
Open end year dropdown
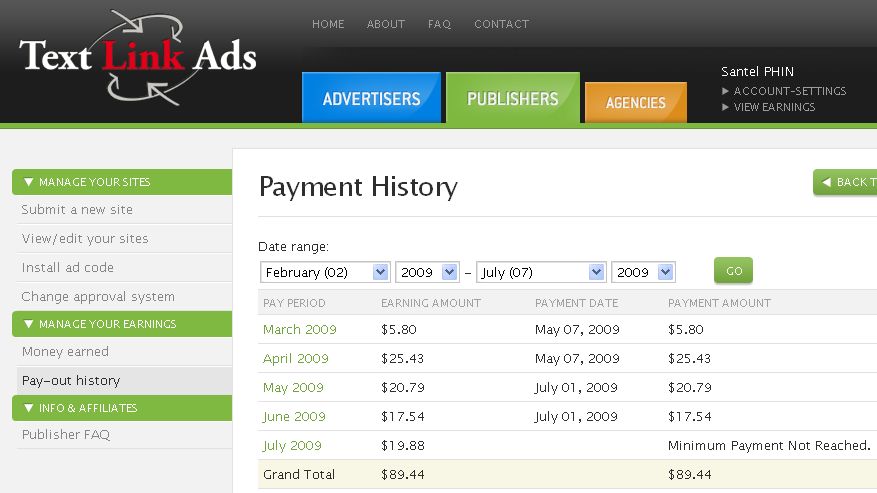click(x=643, y=272)
